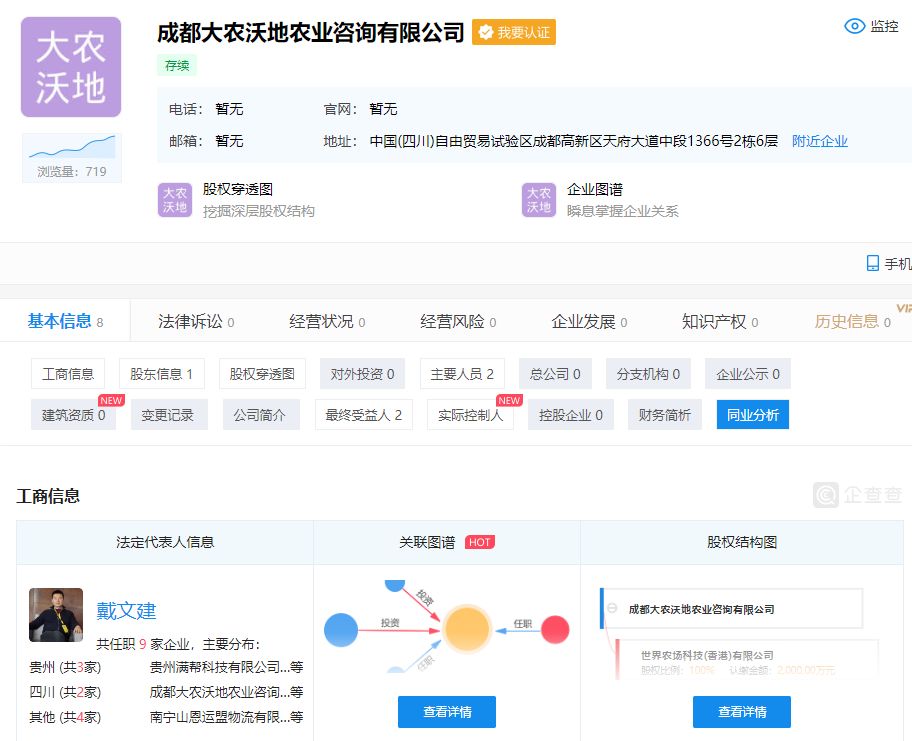This screenshot has width=912, height=741.
Task: Open 企业图谱 purple icon tile
Action: [539, 200]
